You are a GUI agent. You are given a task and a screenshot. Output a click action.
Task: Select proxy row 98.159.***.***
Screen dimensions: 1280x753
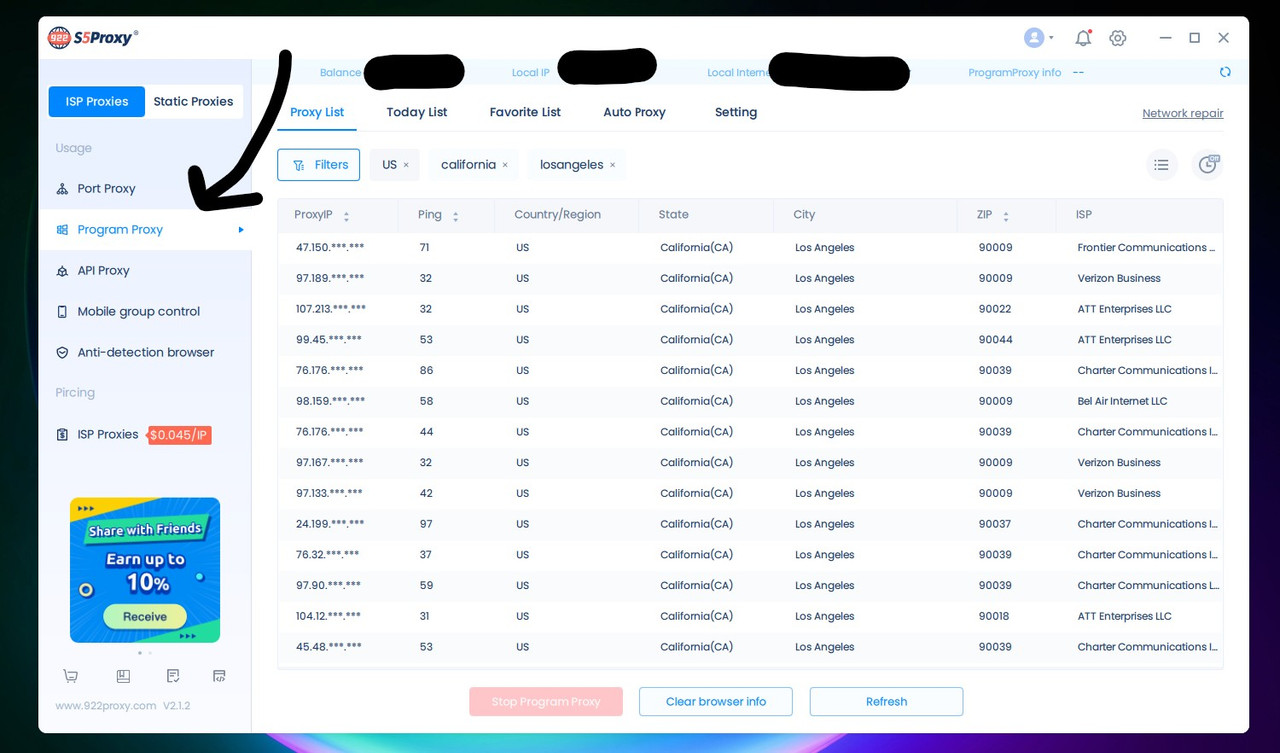click(750, 401)
